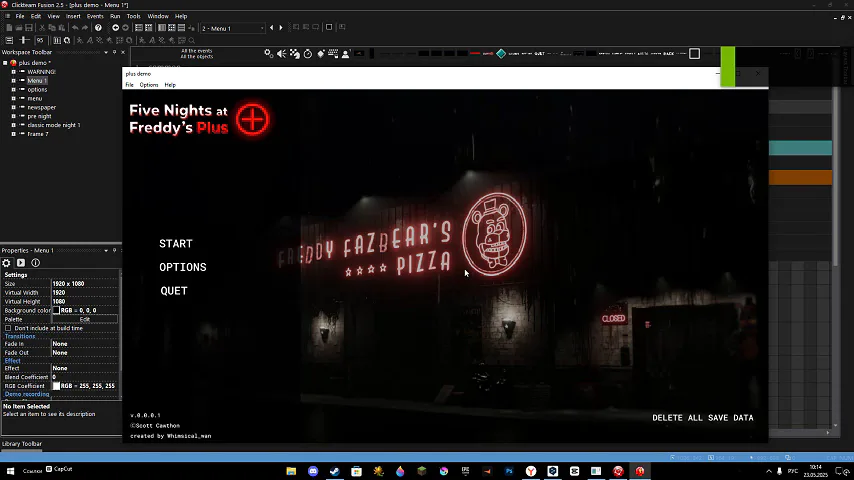Viewport: 854px width, 480px height.
Task: Click the Storyboard controls object icon
Action: tap(295, 53)
